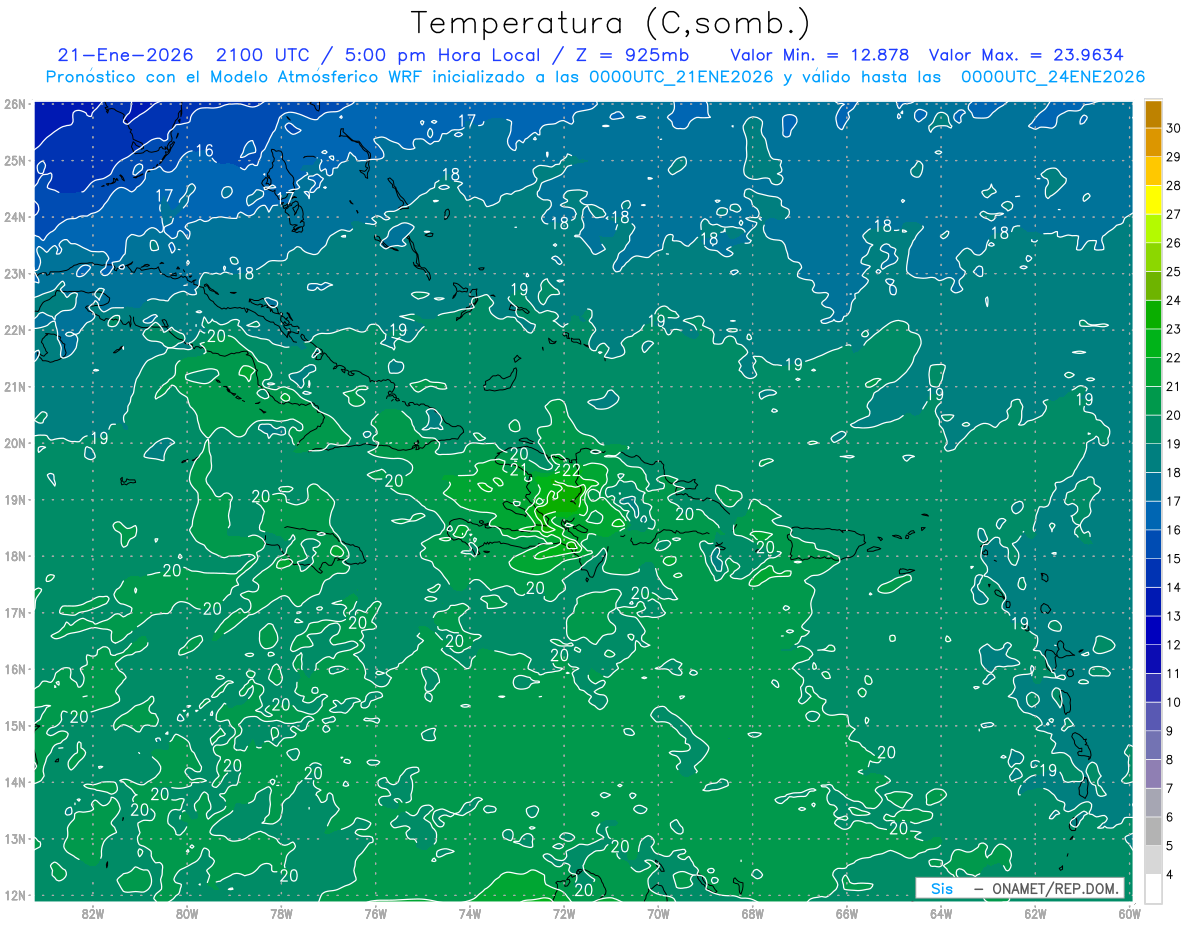1200x927 pixels.
Task: Click the 14N latitude axis label
Action: click(15, 782)
